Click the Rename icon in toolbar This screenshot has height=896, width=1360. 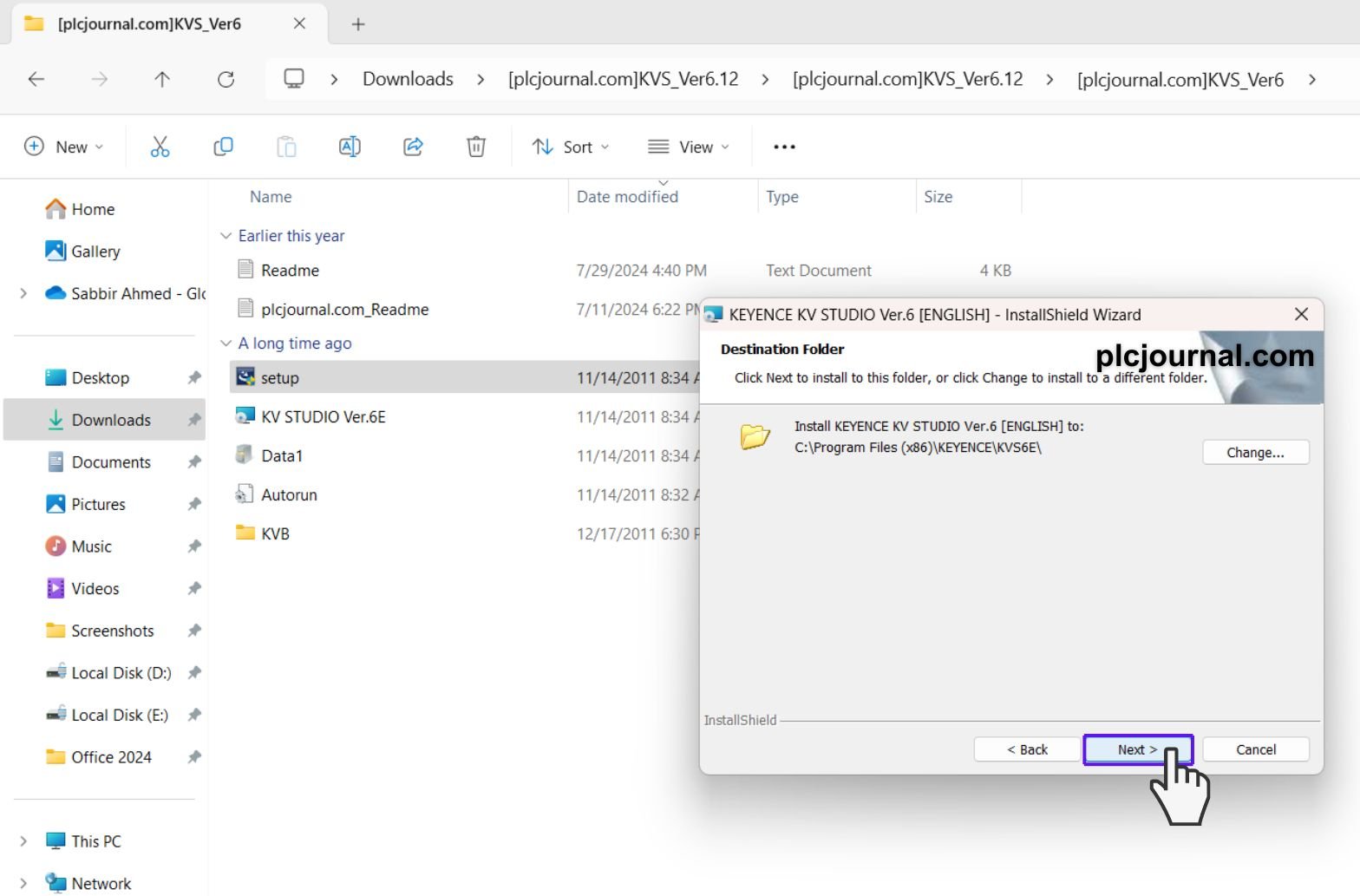click(350, 147)
